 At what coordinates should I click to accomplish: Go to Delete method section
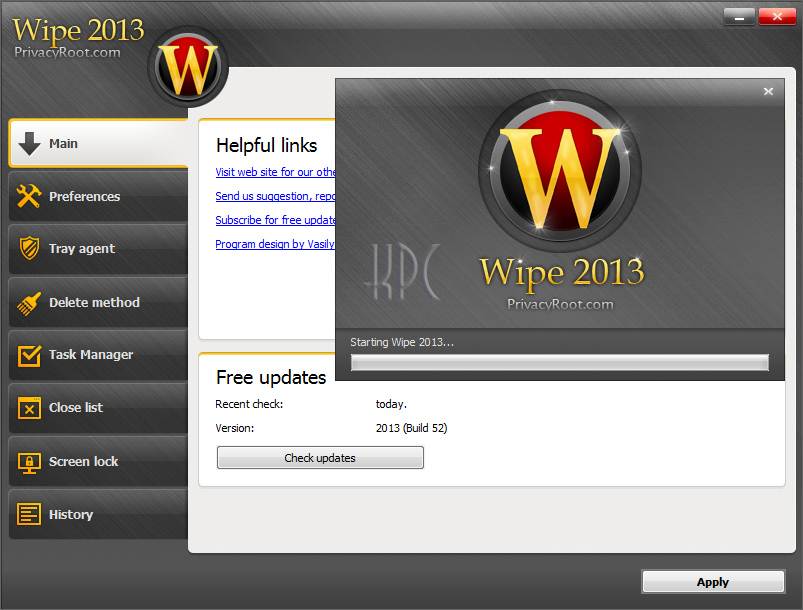tap(98, 303)
